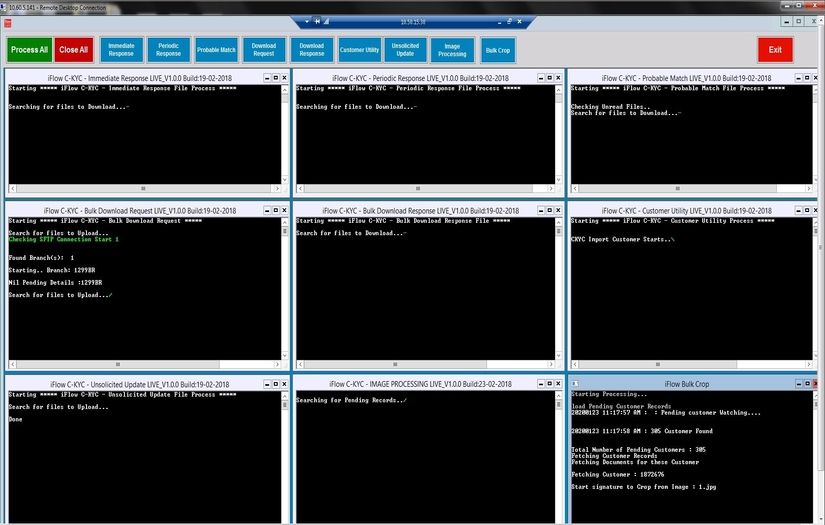Close the Immediate Response window
Image resolution: width=825 pixels, height=525 pixels.
(285, 78)
